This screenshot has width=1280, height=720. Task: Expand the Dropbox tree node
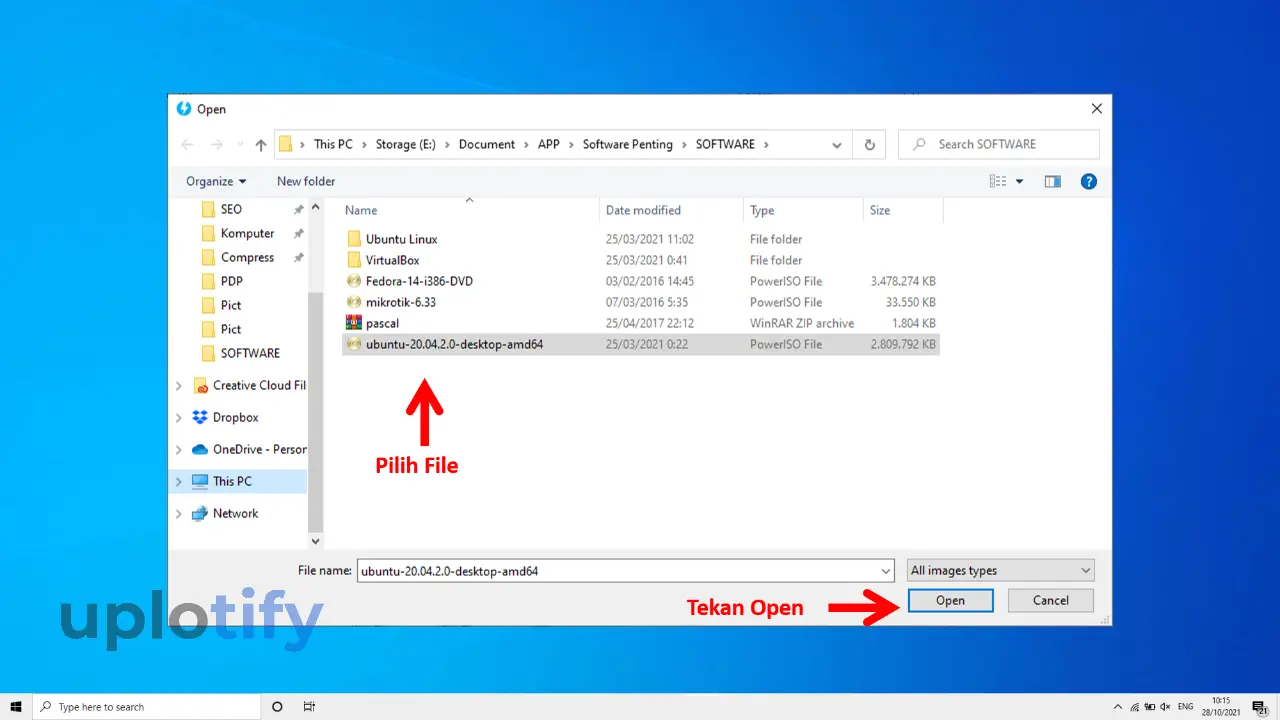pyautogui.click(x=179, y=417)
